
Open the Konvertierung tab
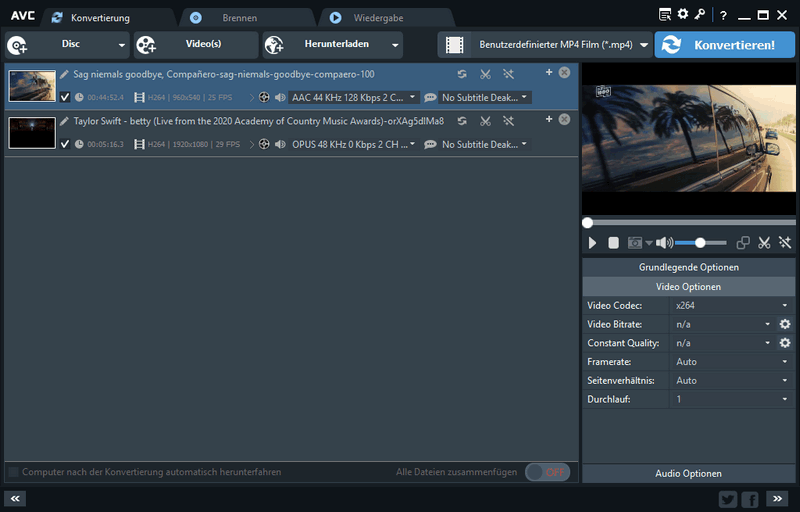[100, 18]
